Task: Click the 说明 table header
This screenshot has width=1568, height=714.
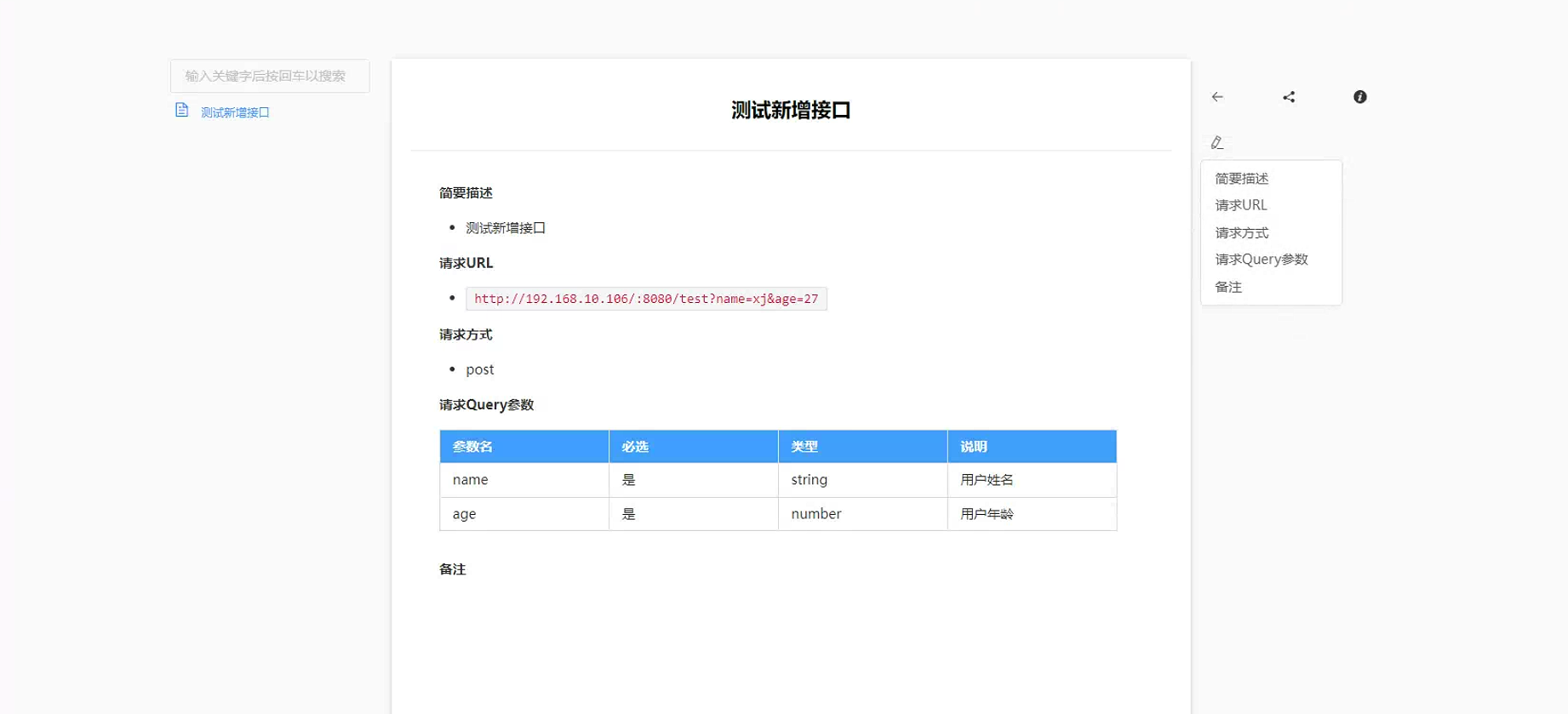Action: click(1032, 447)
